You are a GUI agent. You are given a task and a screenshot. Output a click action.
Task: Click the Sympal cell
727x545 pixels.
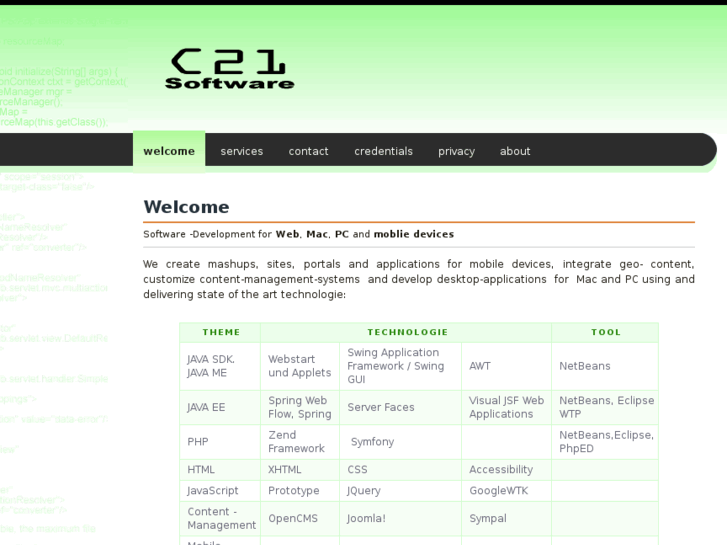click(x=506, y=519)
